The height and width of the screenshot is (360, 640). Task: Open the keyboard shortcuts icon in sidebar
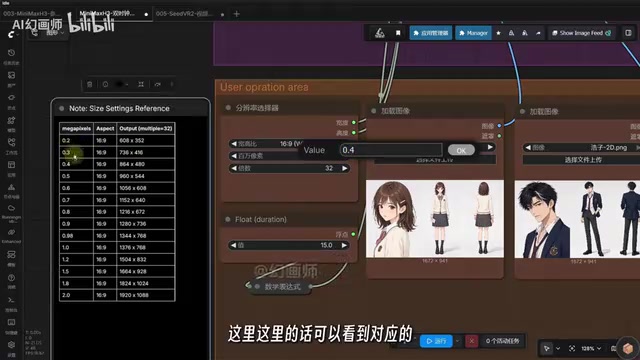pos(11,322)
